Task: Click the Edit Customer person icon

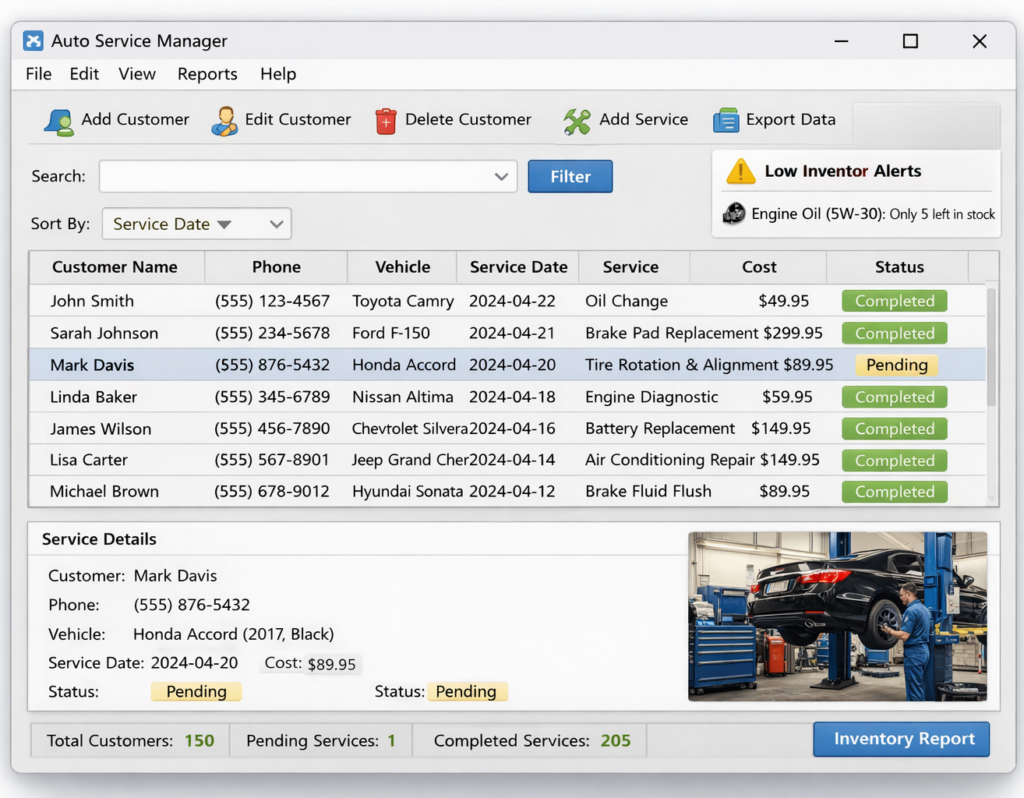Action: click(x=224, y=121)
